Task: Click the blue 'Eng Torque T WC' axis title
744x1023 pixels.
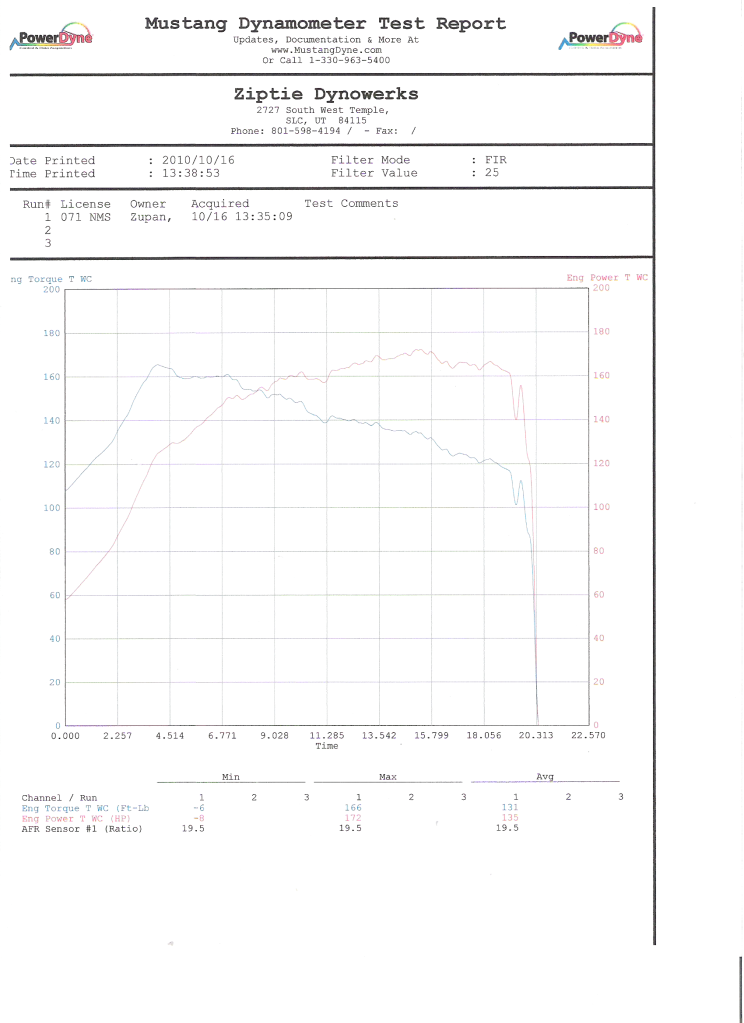Action: tap(51, 279)
